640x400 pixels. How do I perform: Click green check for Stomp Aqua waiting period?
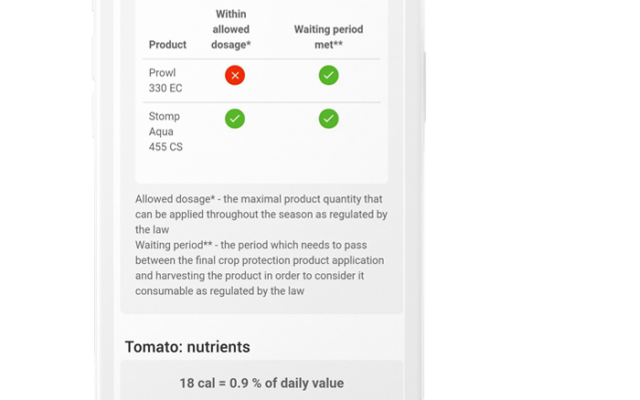coord(329,119)
